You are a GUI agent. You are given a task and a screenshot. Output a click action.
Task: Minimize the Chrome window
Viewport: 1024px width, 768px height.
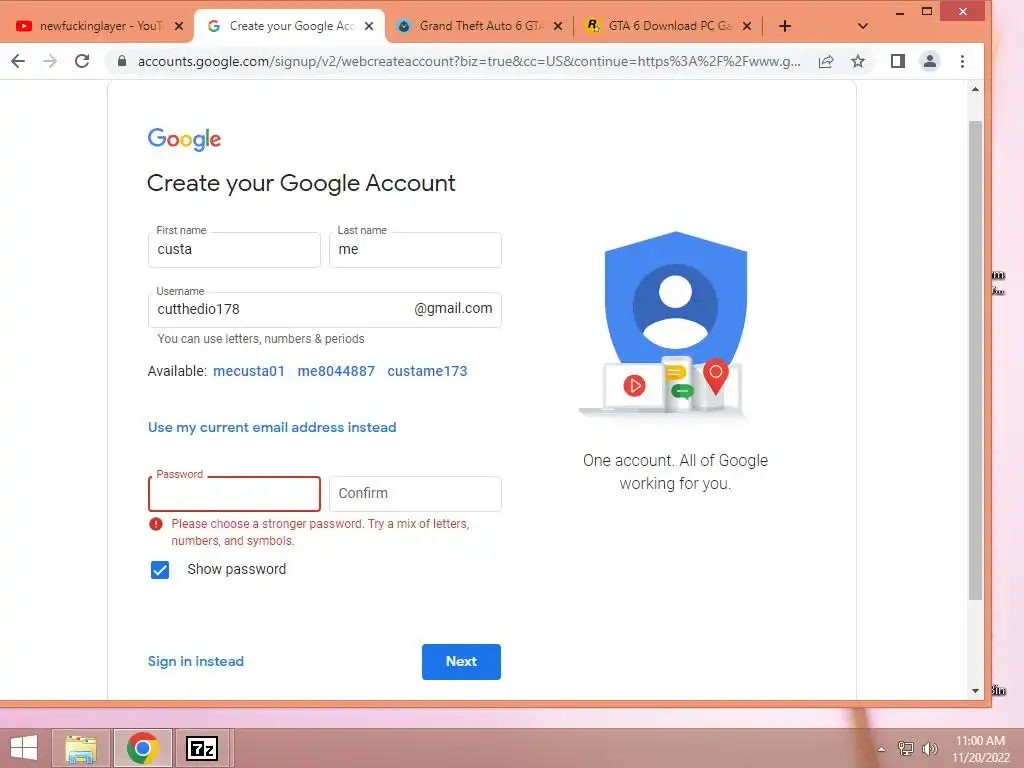click(900, 12)
